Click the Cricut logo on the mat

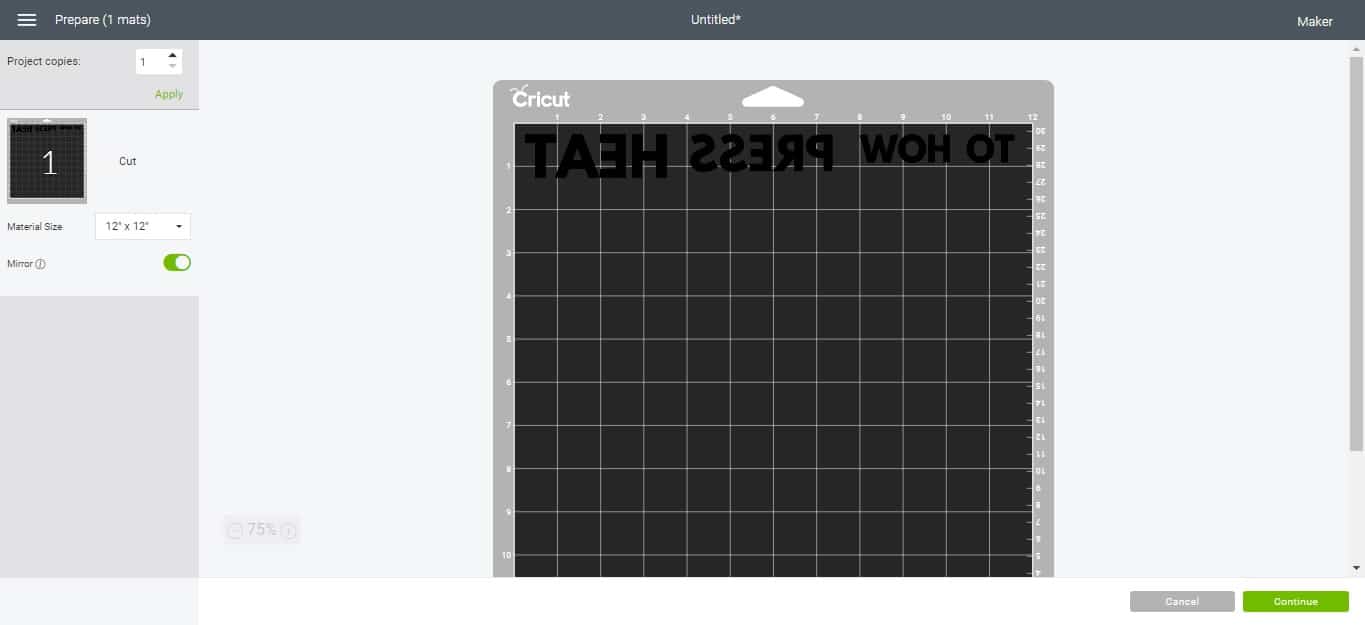[x=541, y=98]
